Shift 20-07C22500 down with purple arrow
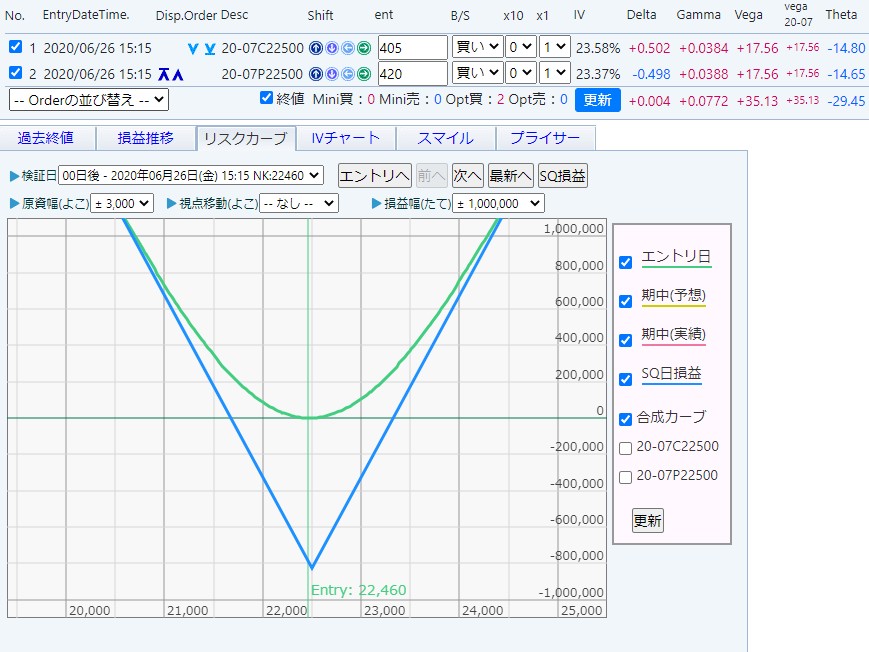The height and width of the screenshot is (652, 869). [x=332, y=48]
